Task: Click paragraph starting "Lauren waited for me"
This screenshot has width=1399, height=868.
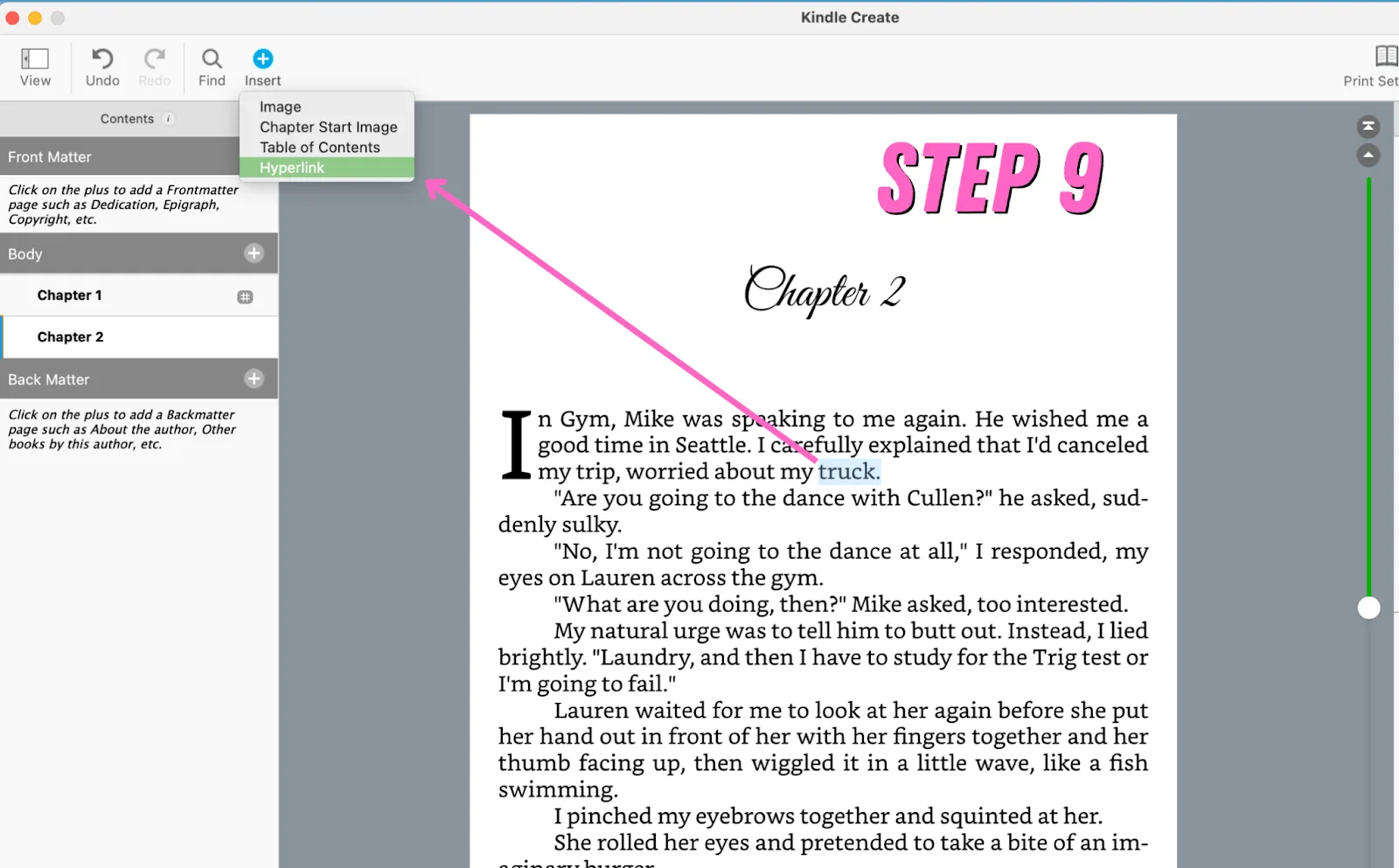Action: 823,750
